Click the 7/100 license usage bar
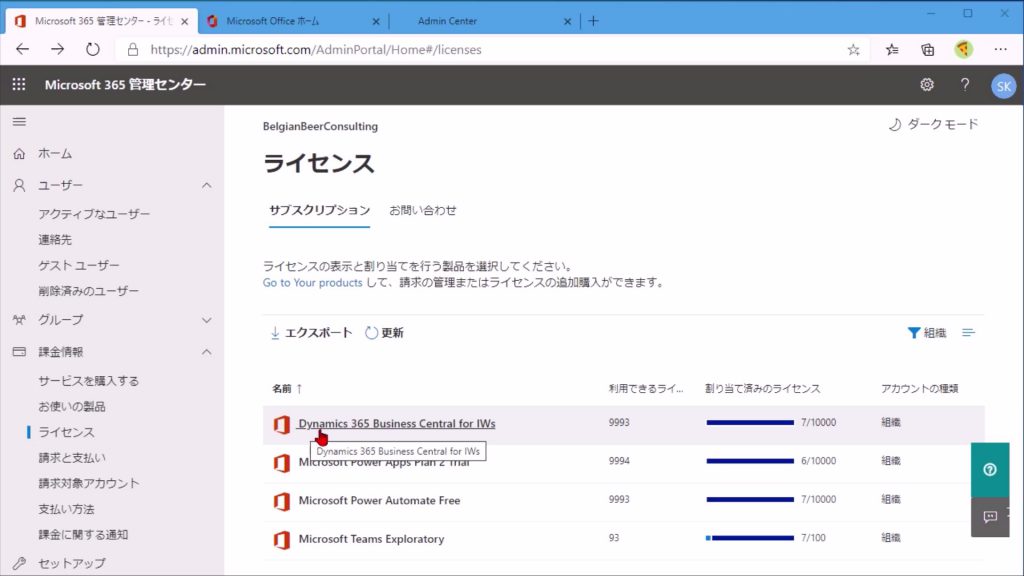1024x576 pixels. pos(750,538)
